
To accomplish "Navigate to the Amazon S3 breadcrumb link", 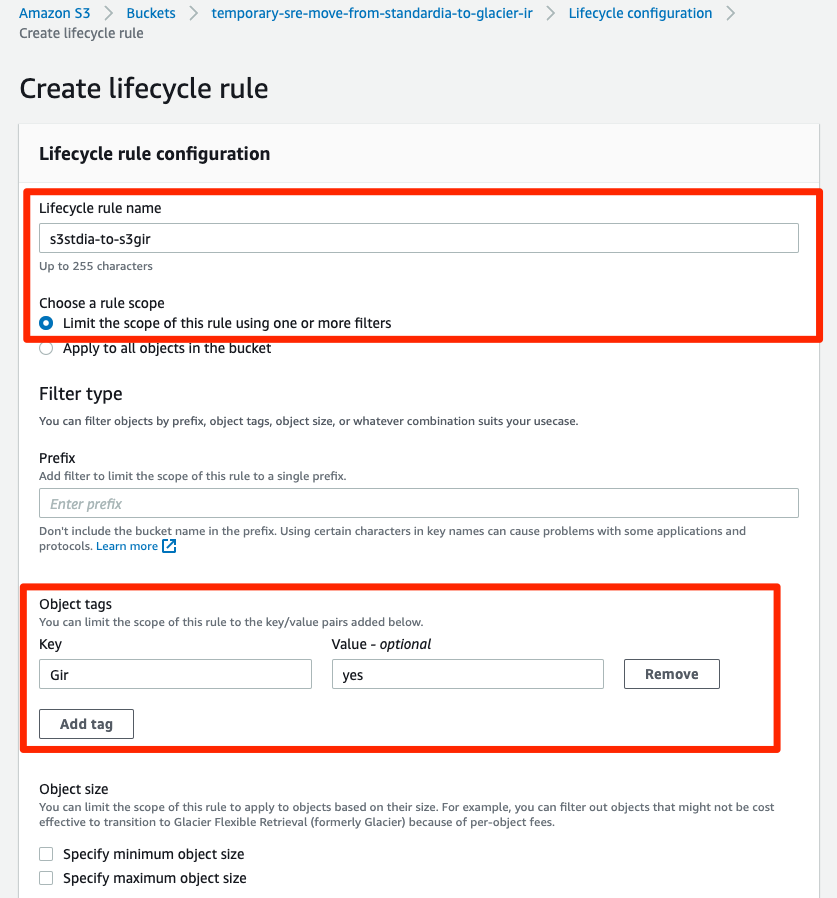I will pyautogui.click(x=54, y=13).
